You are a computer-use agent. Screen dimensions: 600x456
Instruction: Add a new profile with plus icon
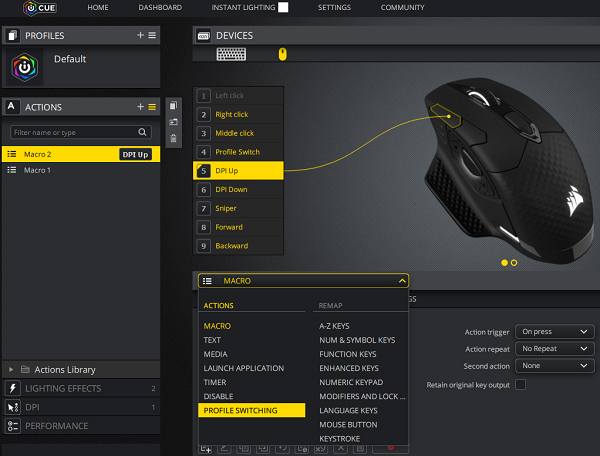140,35
